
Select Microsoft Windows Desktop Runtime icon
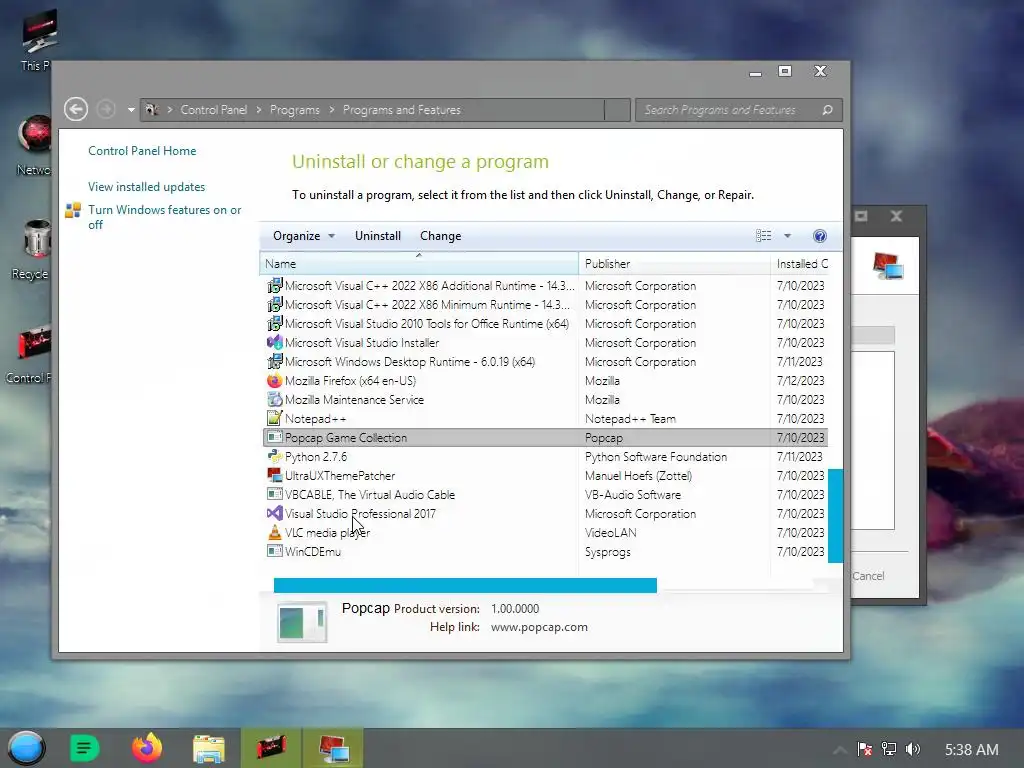275,361
